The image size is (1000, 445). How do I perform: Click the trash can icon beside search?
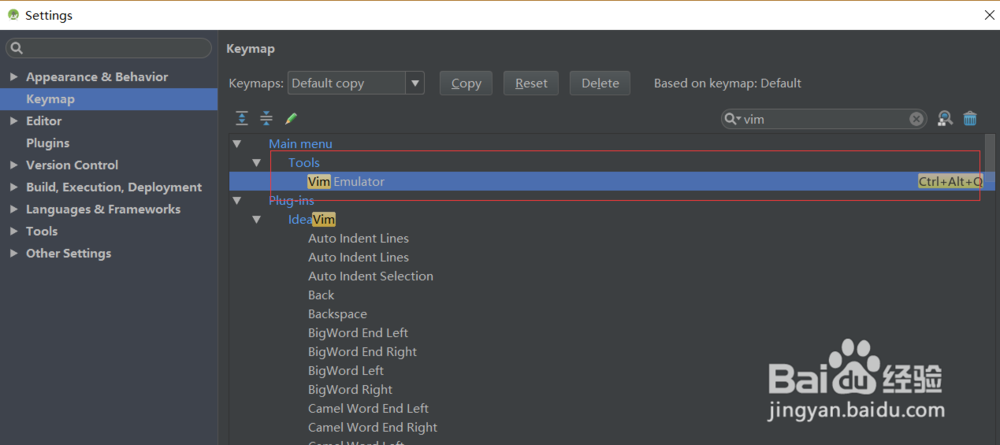coord(970,119)
